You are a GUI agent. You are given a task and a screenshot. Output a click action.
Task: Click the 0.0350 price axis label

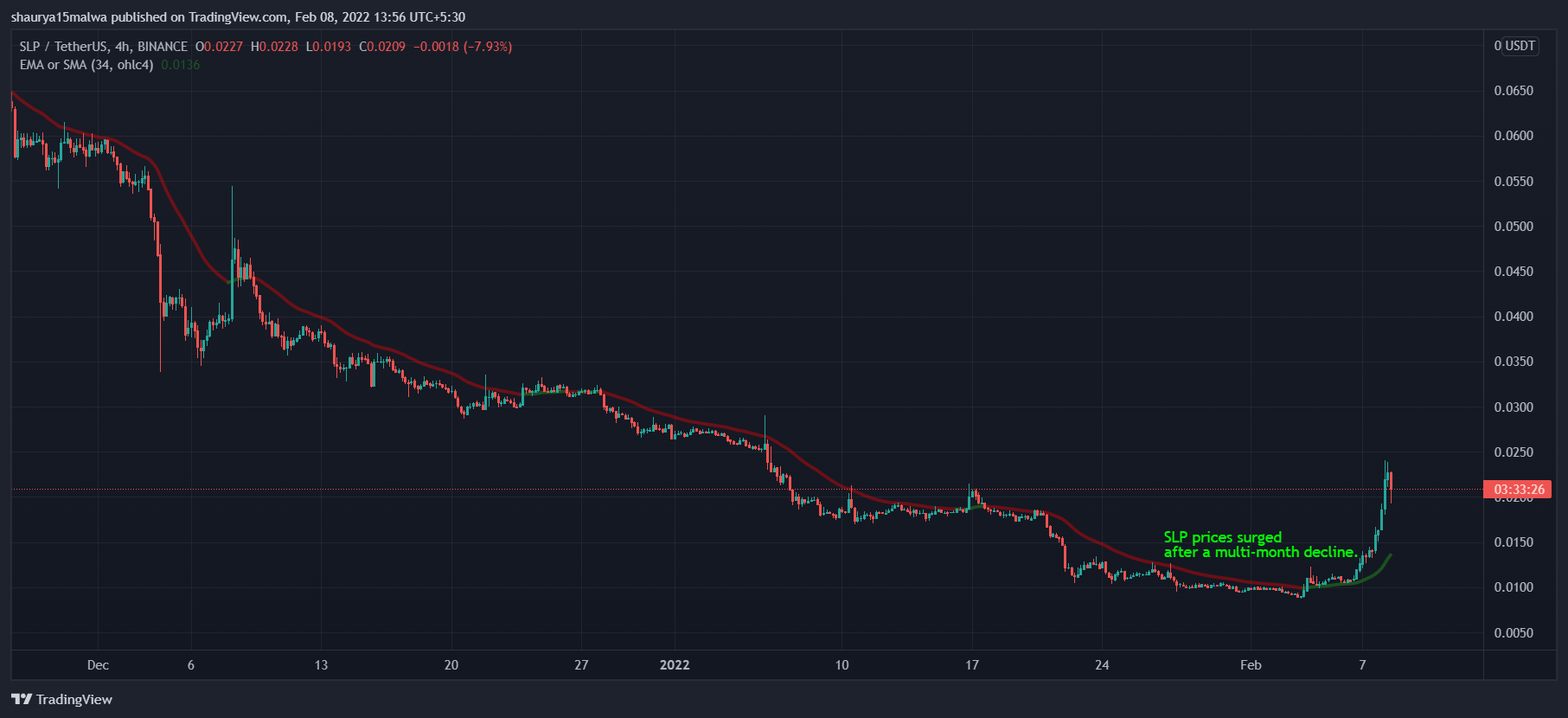1514,362
